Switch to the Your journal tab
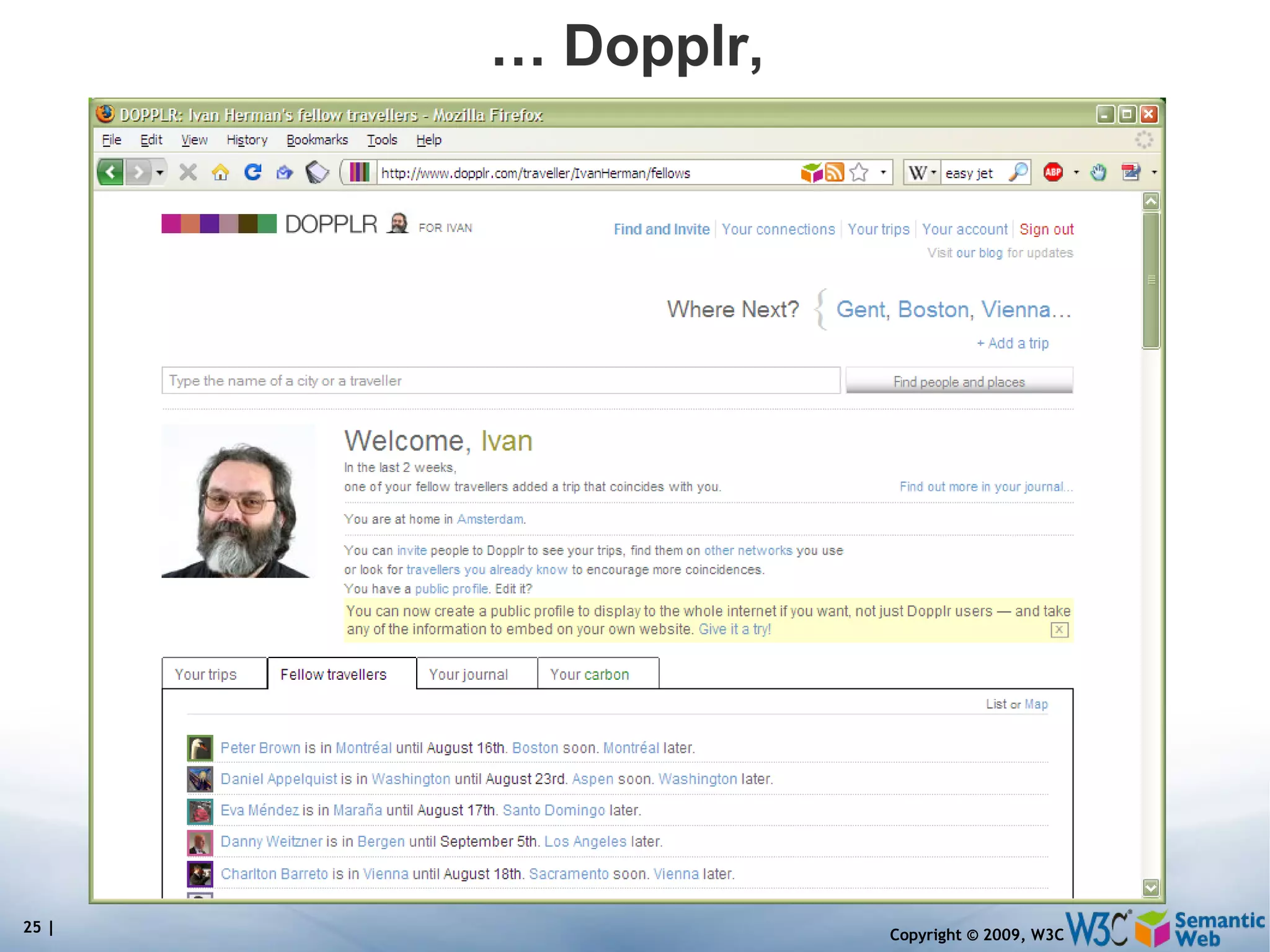Screen dimensions: 1270x952 tap(477, 674)
